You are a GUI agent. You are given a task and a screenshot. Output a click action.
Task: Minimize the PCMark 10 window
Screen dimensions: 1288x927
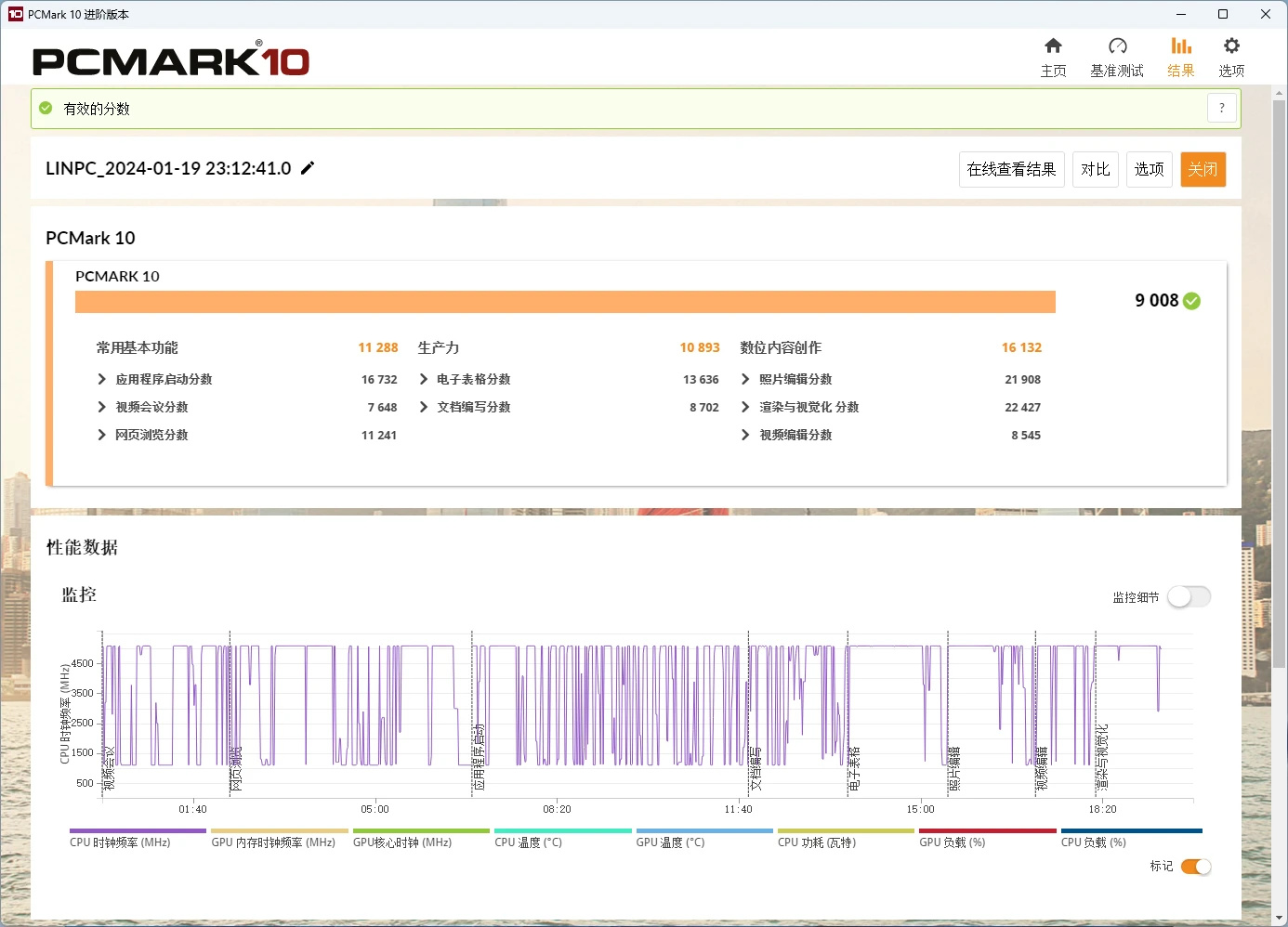(x=1181, y=14)
